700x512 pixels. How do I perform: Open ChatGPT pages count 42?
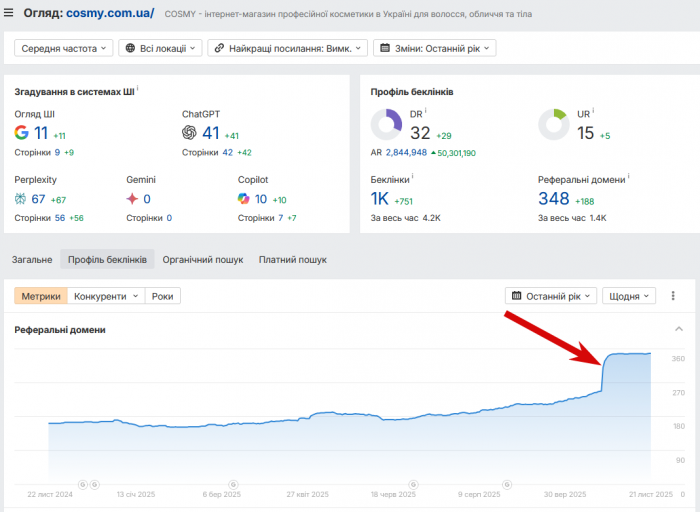click(x=228, y=153)
